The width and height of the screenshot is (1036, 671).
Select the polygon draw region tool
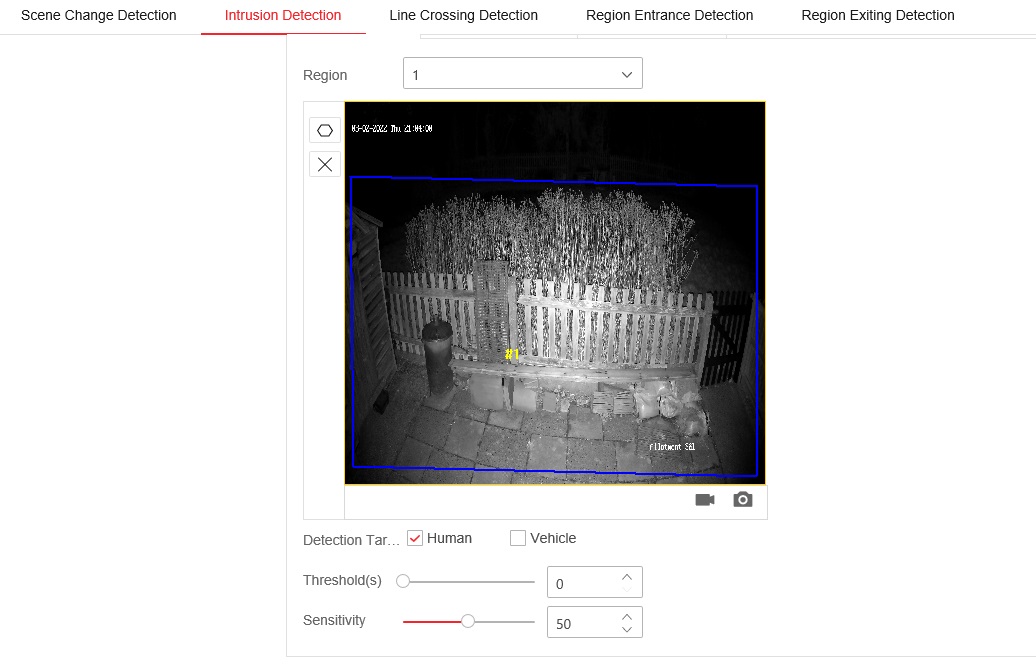[324, 131]
